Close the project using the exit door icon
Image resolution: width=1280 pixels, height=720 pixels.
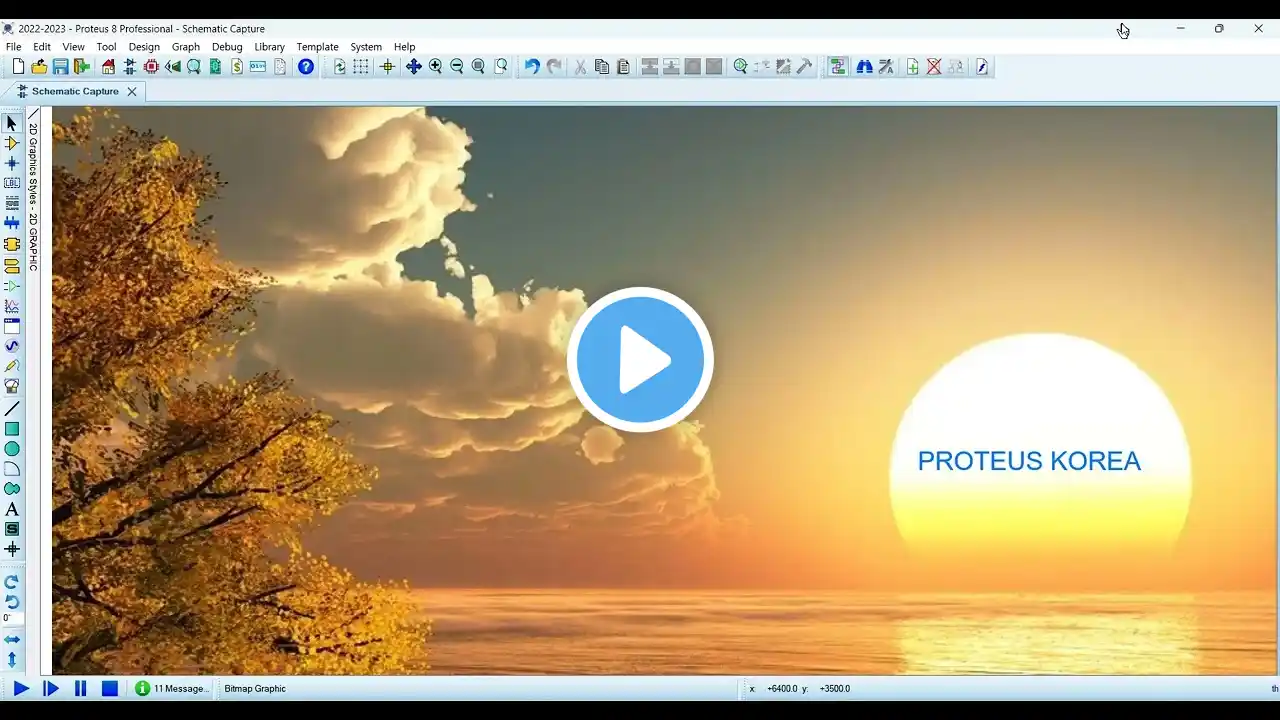82,67
